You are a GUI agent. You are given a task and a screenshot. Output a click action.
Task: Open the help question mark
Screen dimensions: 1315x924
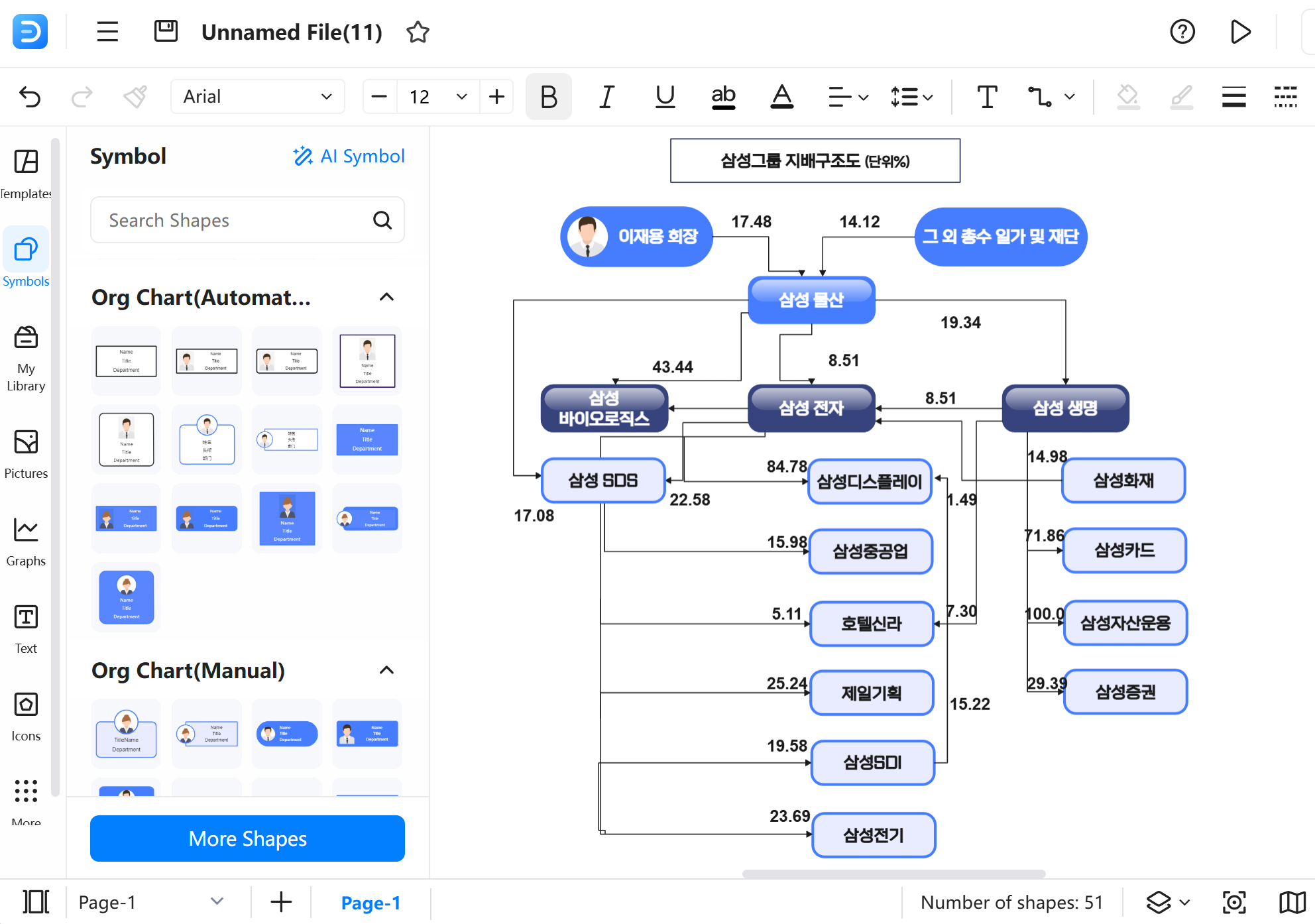[1182, 31]
